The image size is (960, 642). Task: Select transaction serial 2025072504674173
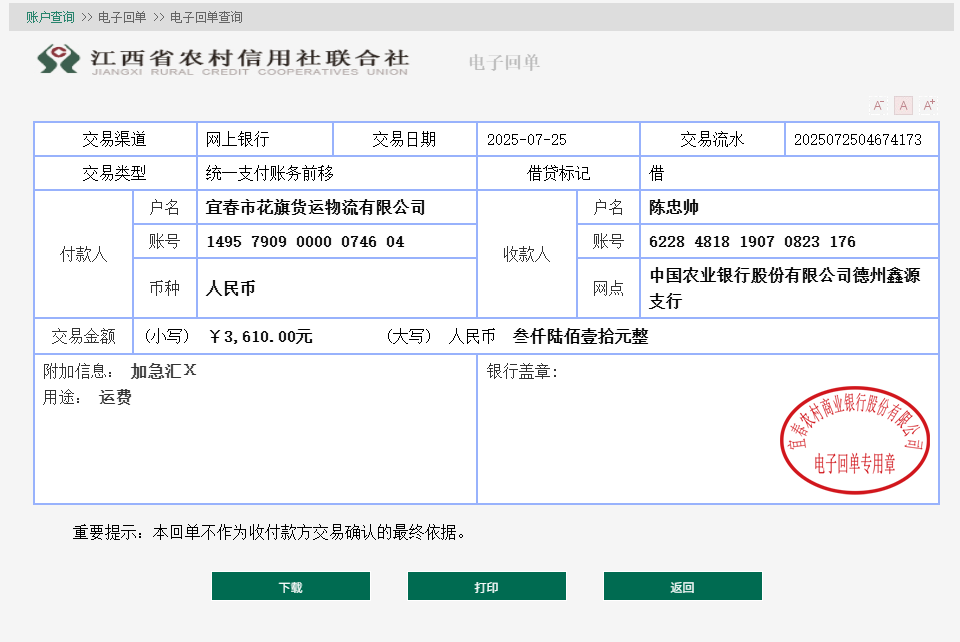click(858, 140)
